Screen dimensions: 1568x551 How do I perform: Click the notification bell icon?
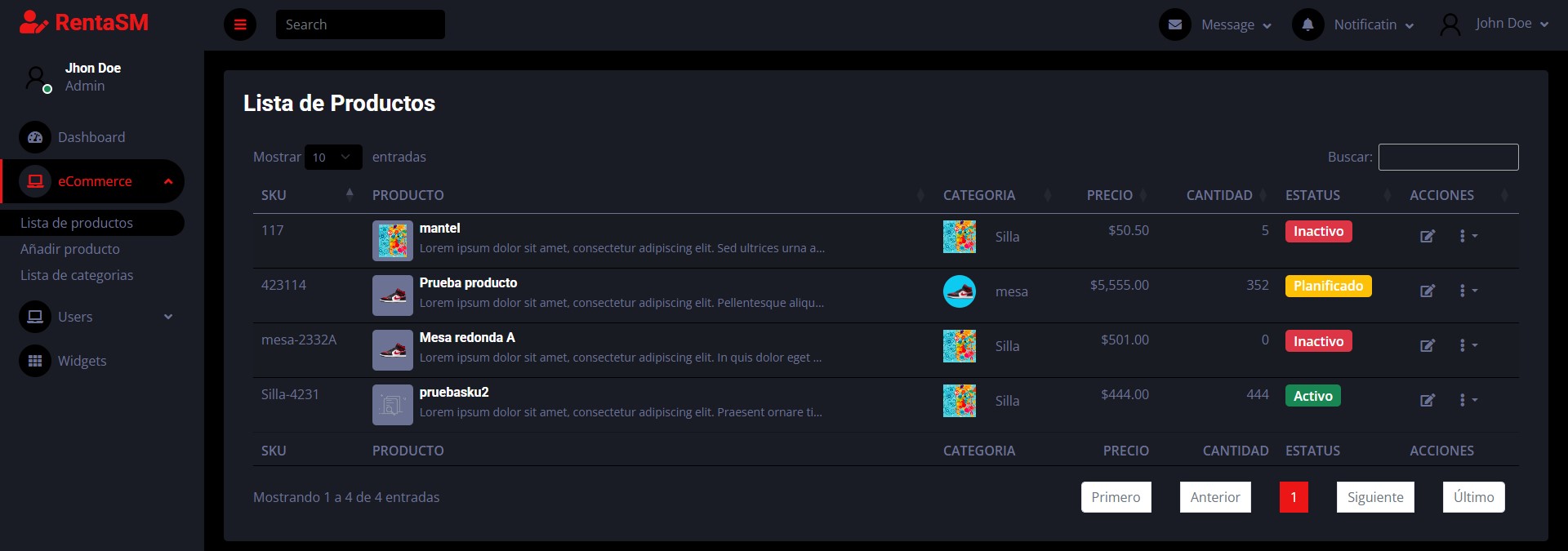[1307, 24]
